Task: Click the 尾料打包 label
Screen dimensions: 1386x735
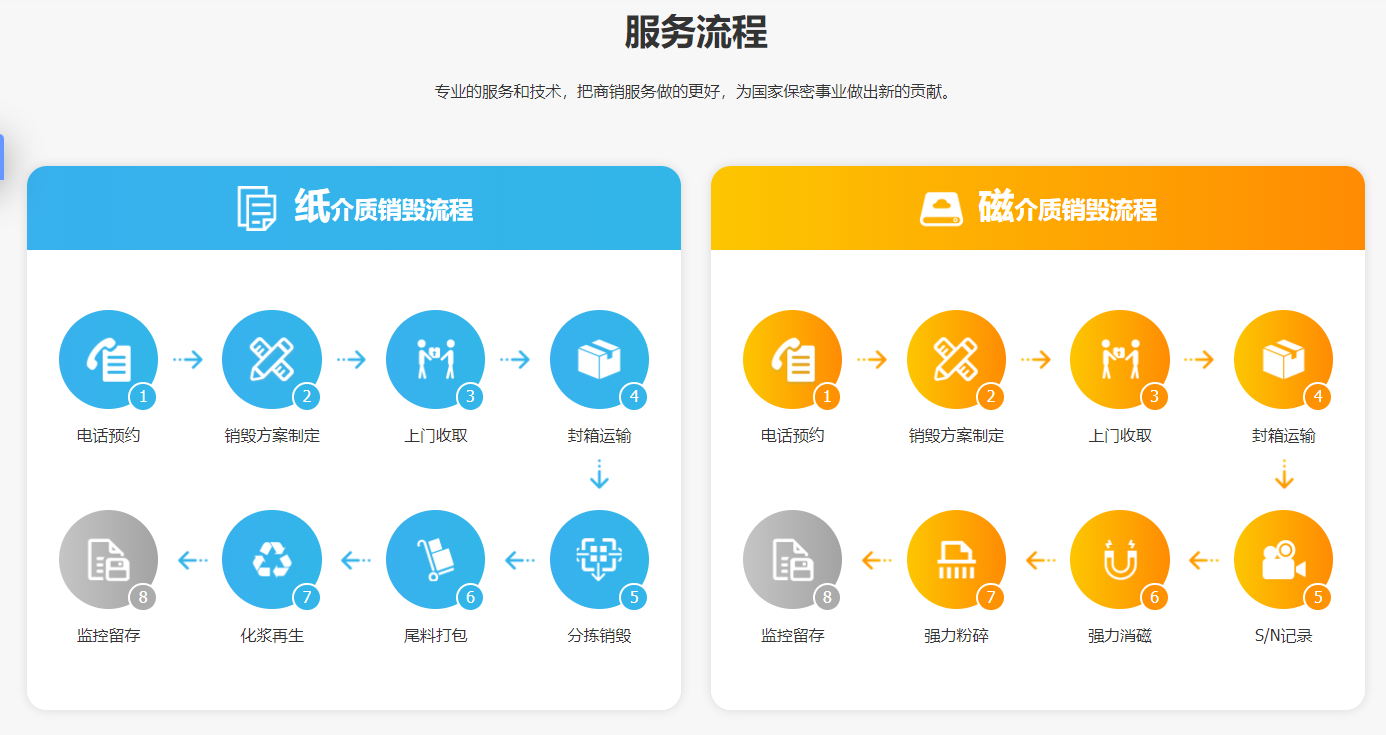Action: tap(436, 636)
